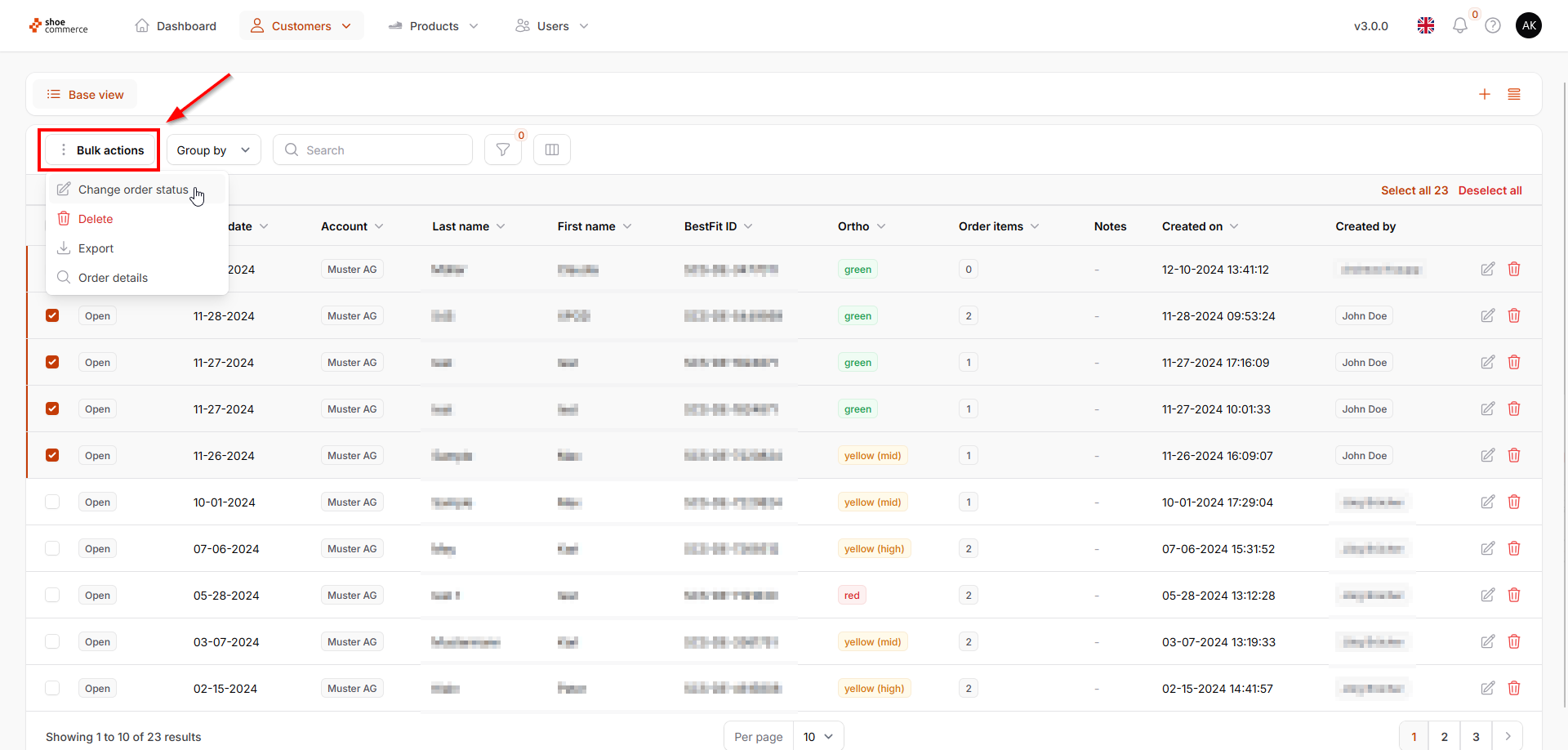This screenshot has height=750, width=1568.
Task: Open the Per page 10 dropdown
Action: [817, 736]
